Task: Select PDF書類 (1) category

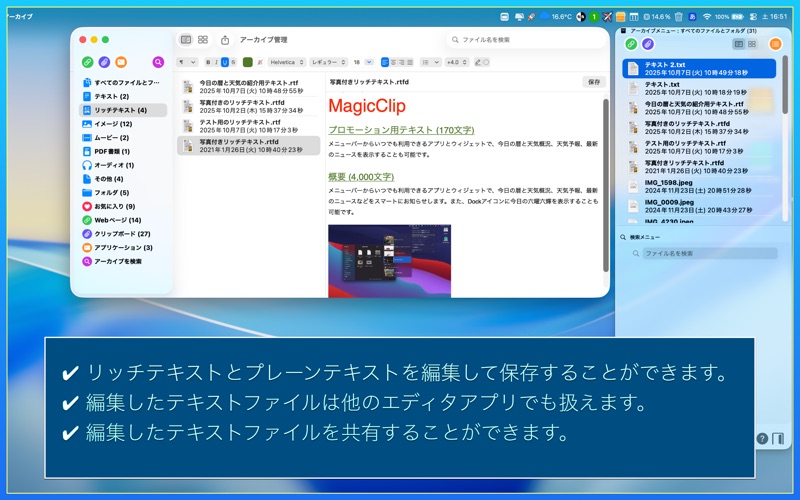Action: [x=123, y=151]
